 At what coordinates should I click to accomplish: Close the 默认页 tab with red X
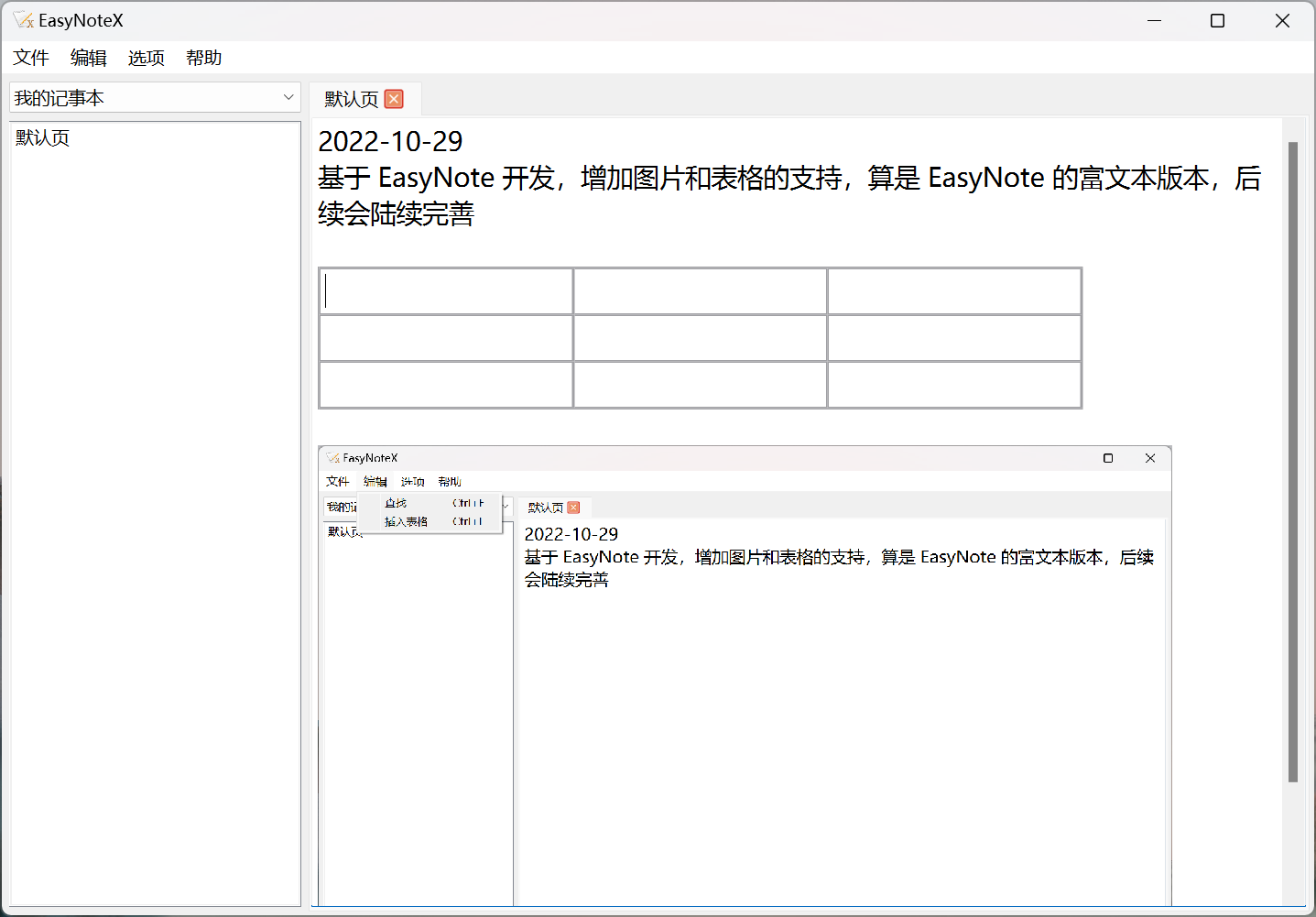(394, 99)
